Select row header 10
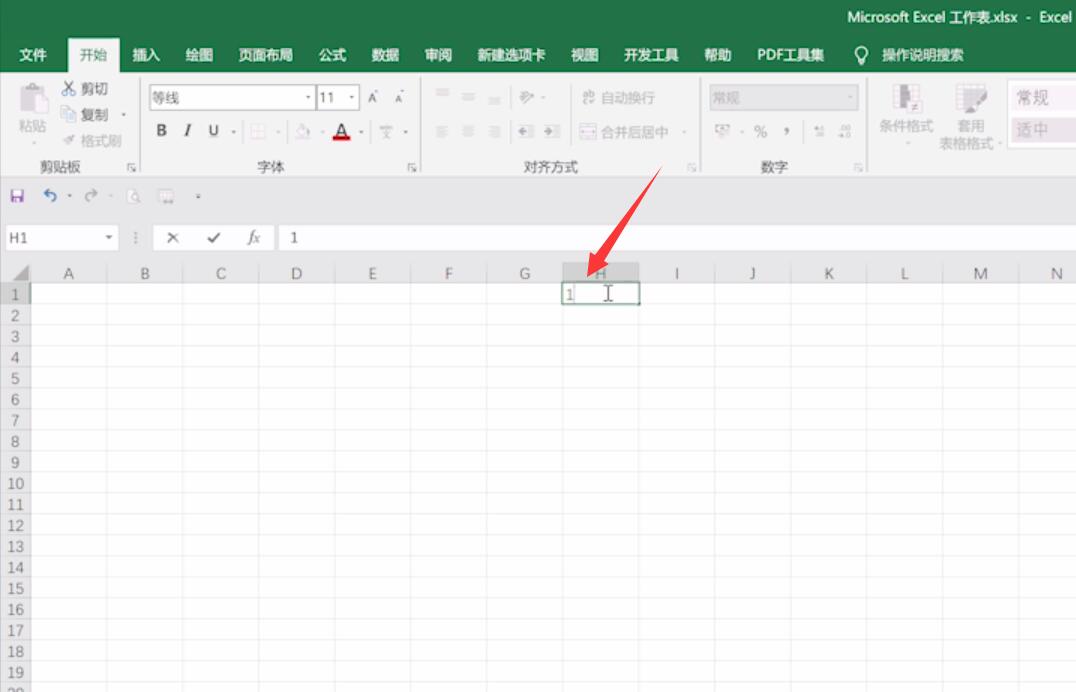This screenshot has height=692, width=1076. click(15, 483)
